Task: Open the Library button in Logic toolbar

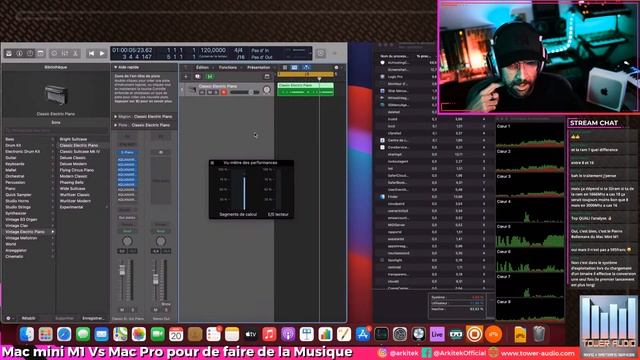Action: [x=9, y=53]
